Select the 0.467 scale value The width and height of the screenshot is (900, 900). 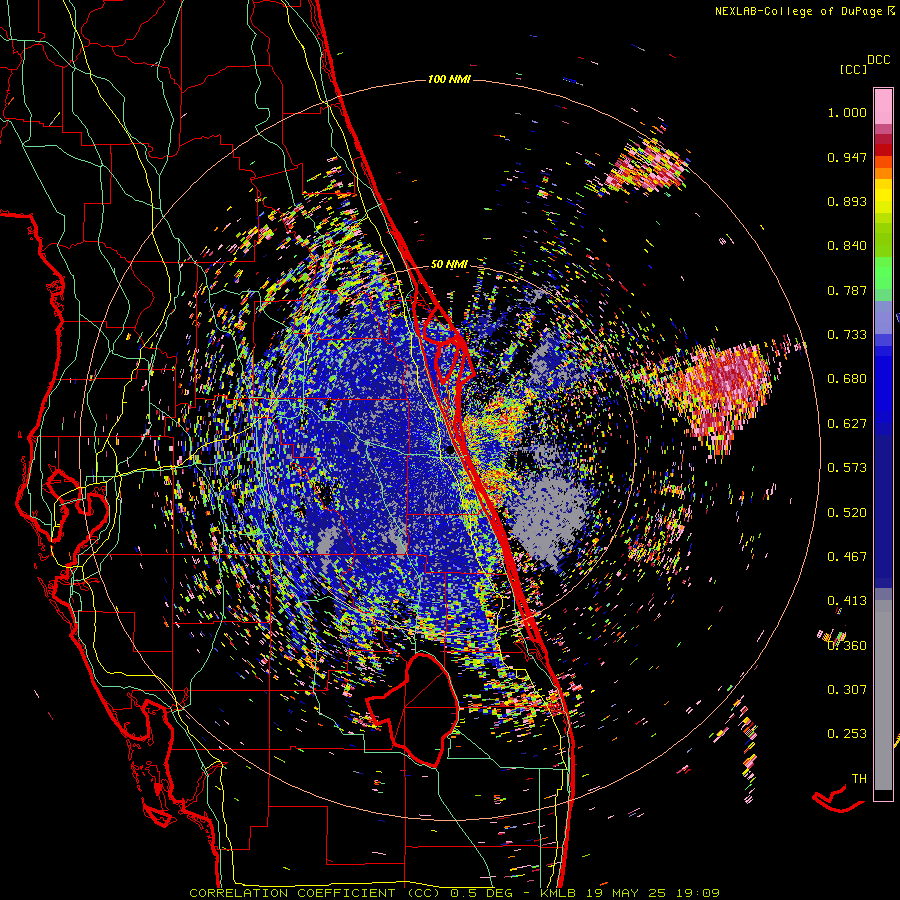847,557
